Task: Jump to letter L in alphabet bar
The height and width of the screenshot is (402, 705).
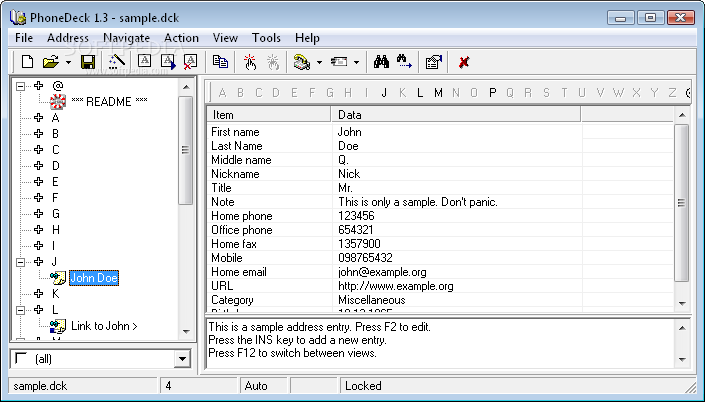Action: 420,93
